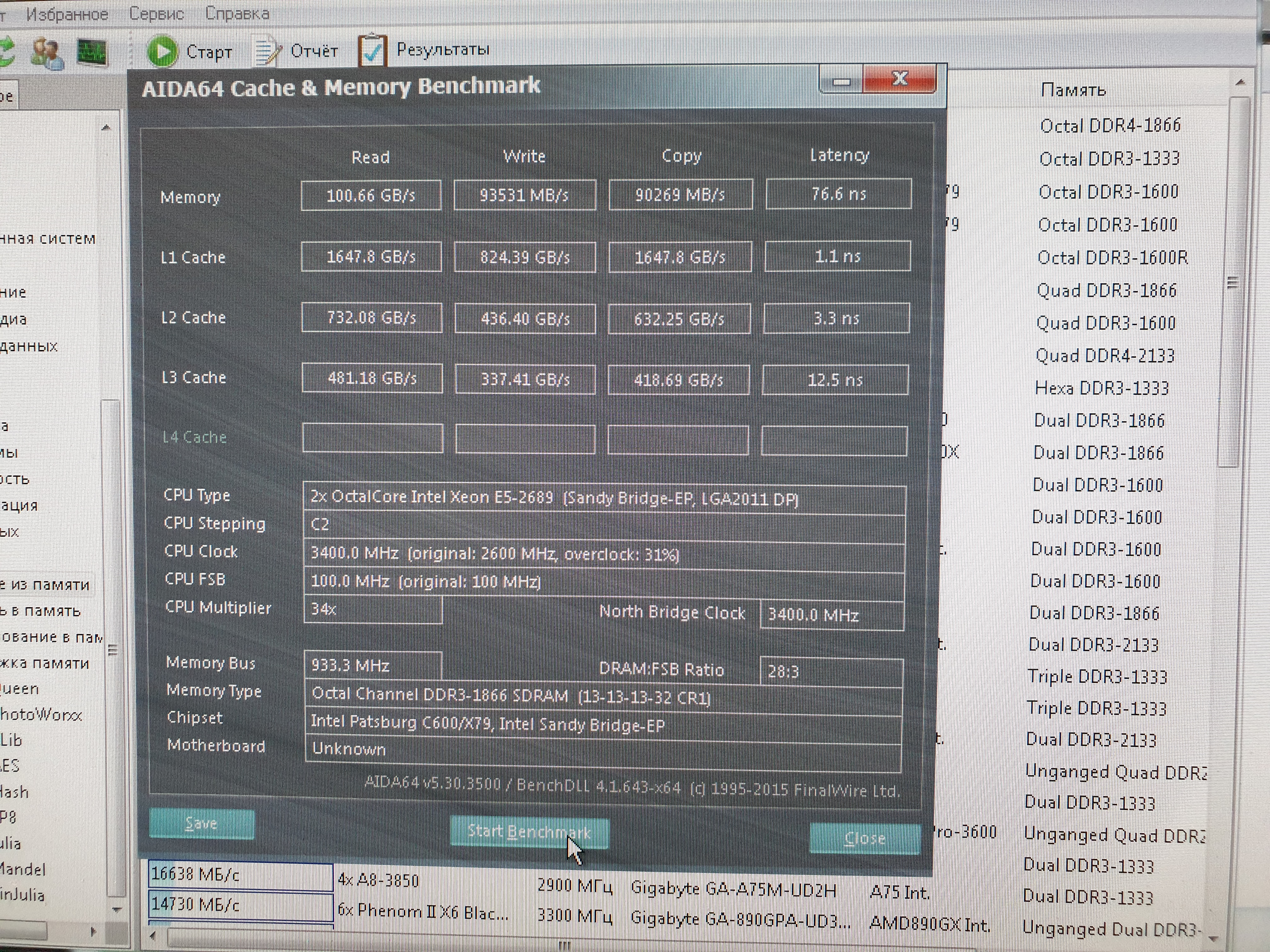Screen dimensions: 1270x952
Task: Click the Память column header
Action: (1073, 90)
